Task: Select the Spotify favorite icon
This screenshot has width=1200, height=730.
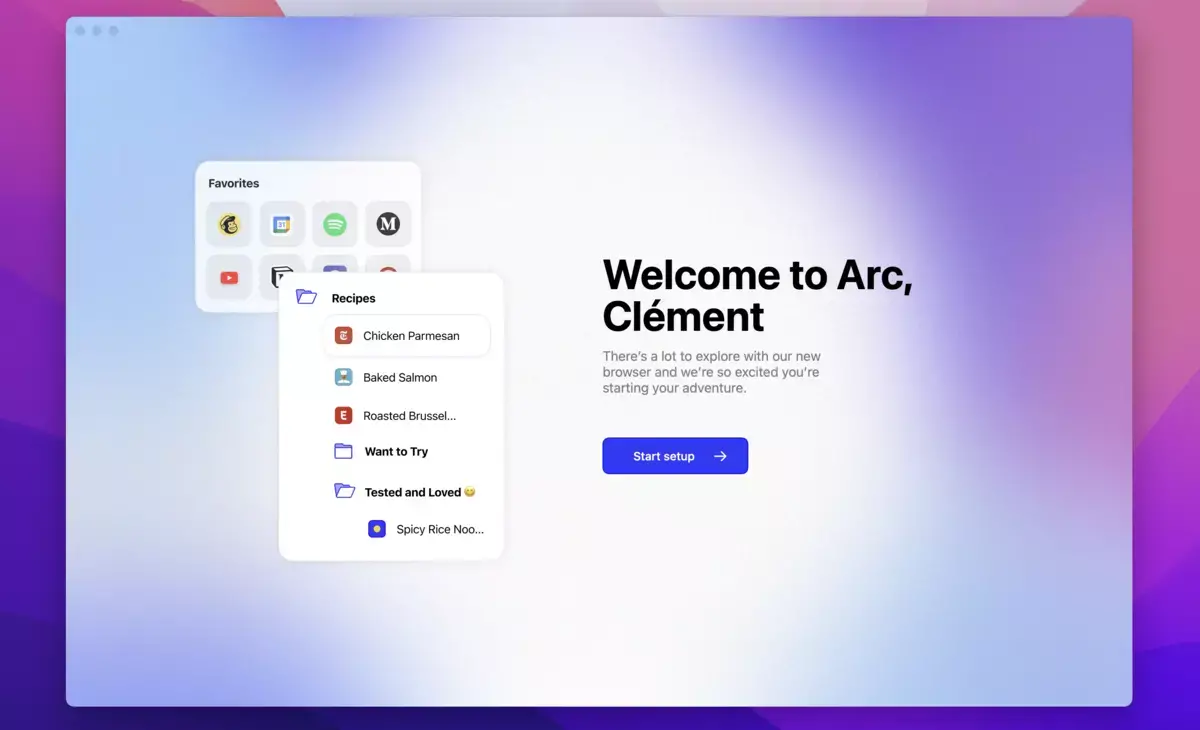Action: click(335, 225)
